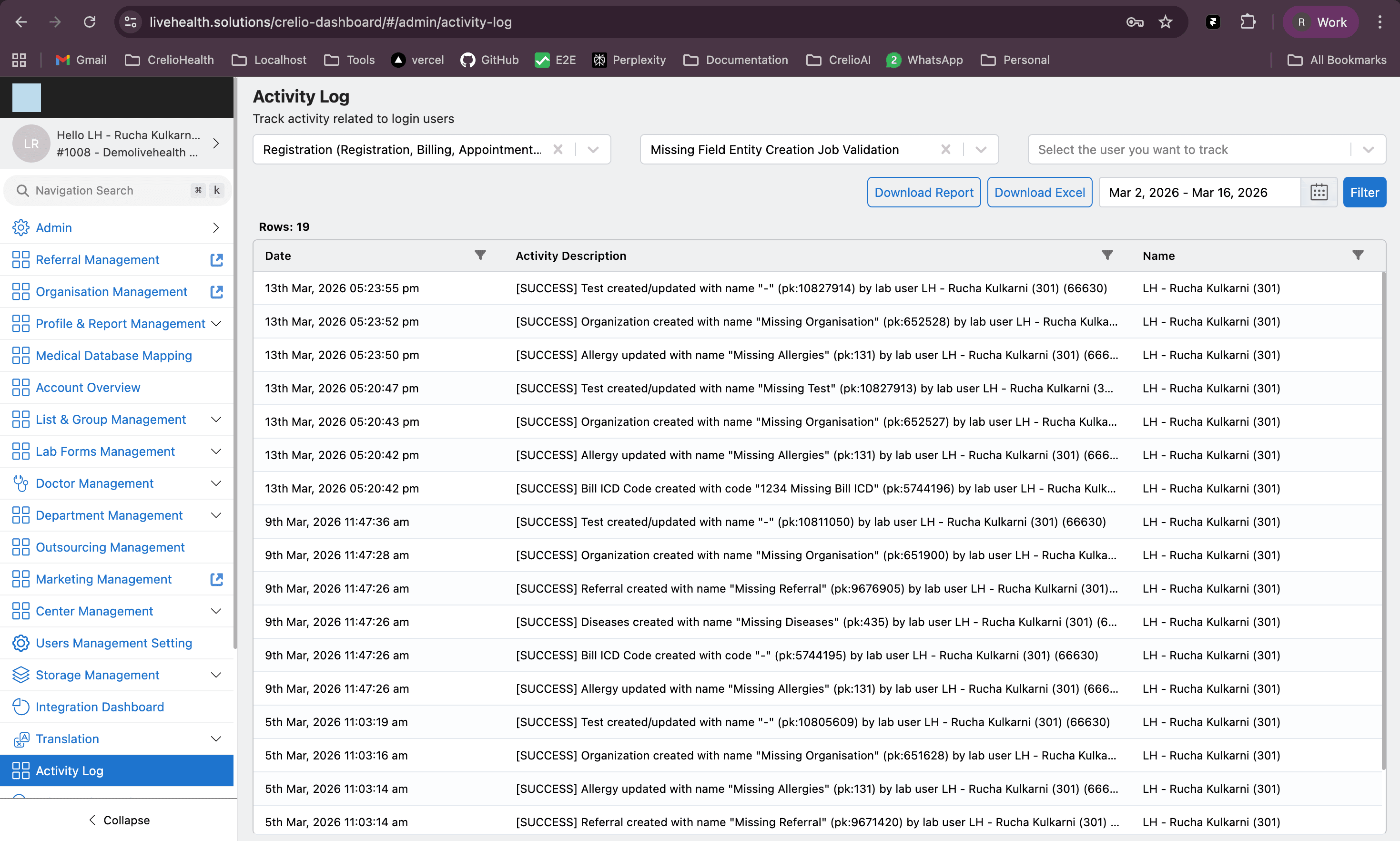Click the Name column filter icon
Image resolution: width=1400 pixels, height=841 pixels.
[1358, 255]
